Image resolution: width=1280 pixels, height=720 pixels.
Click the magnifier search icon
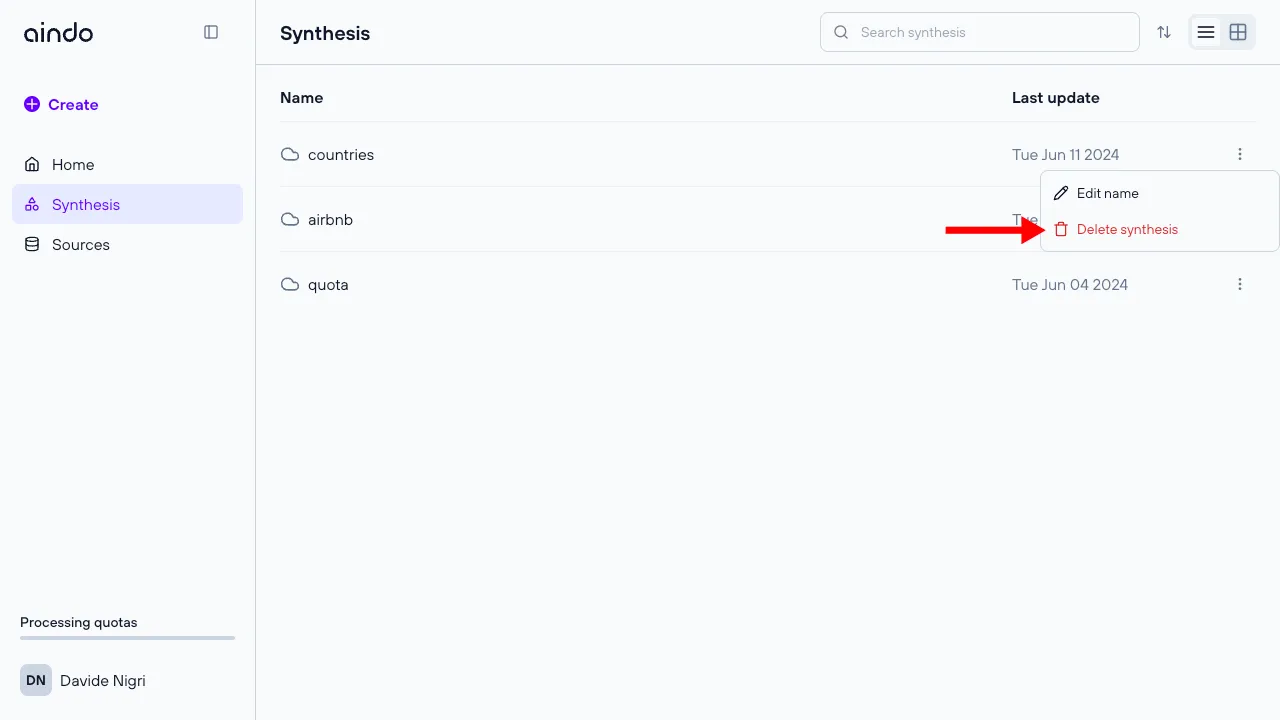point(841,32)
